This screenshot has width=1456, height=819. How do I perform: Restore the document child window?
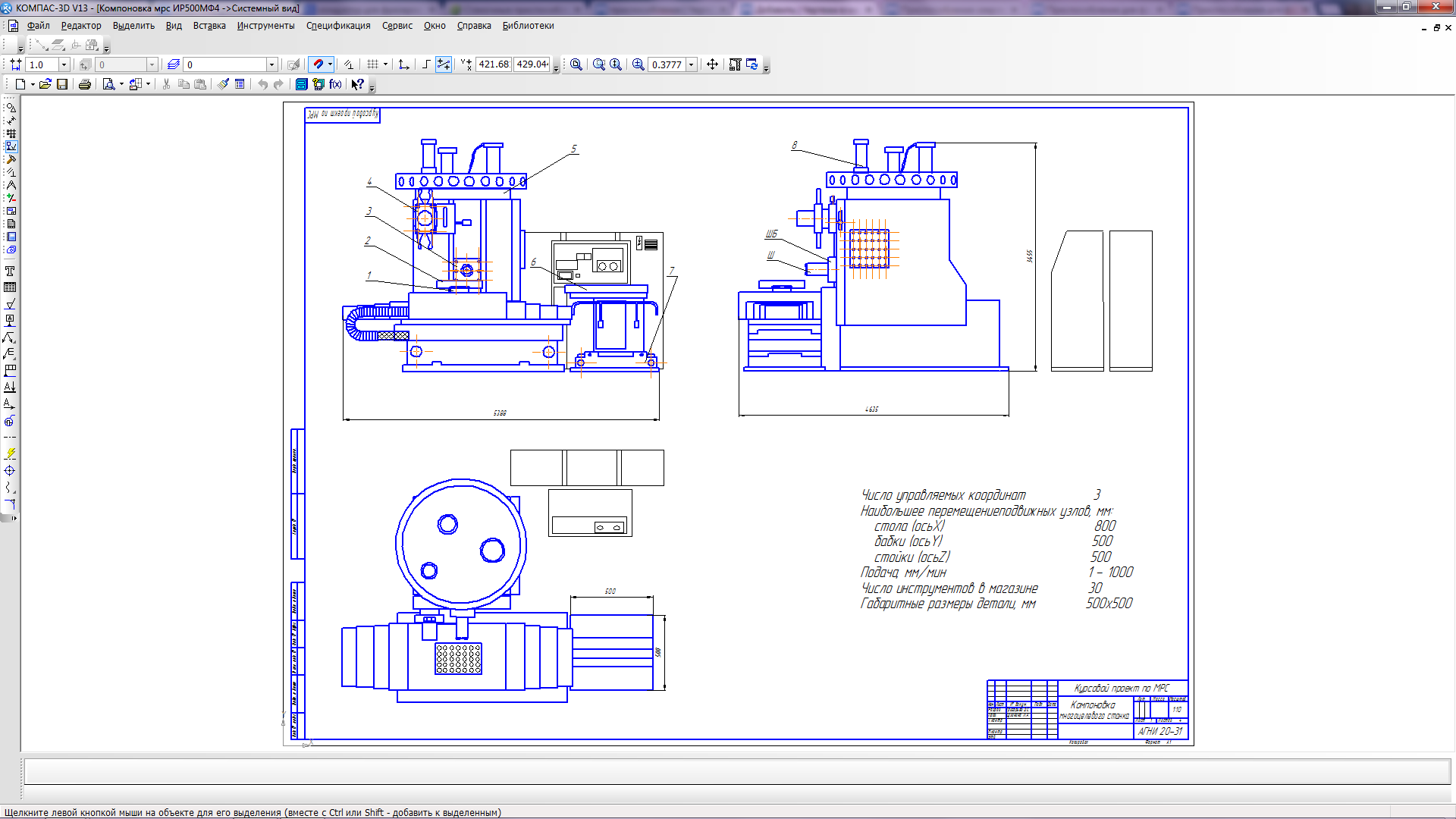point(1436,27)
